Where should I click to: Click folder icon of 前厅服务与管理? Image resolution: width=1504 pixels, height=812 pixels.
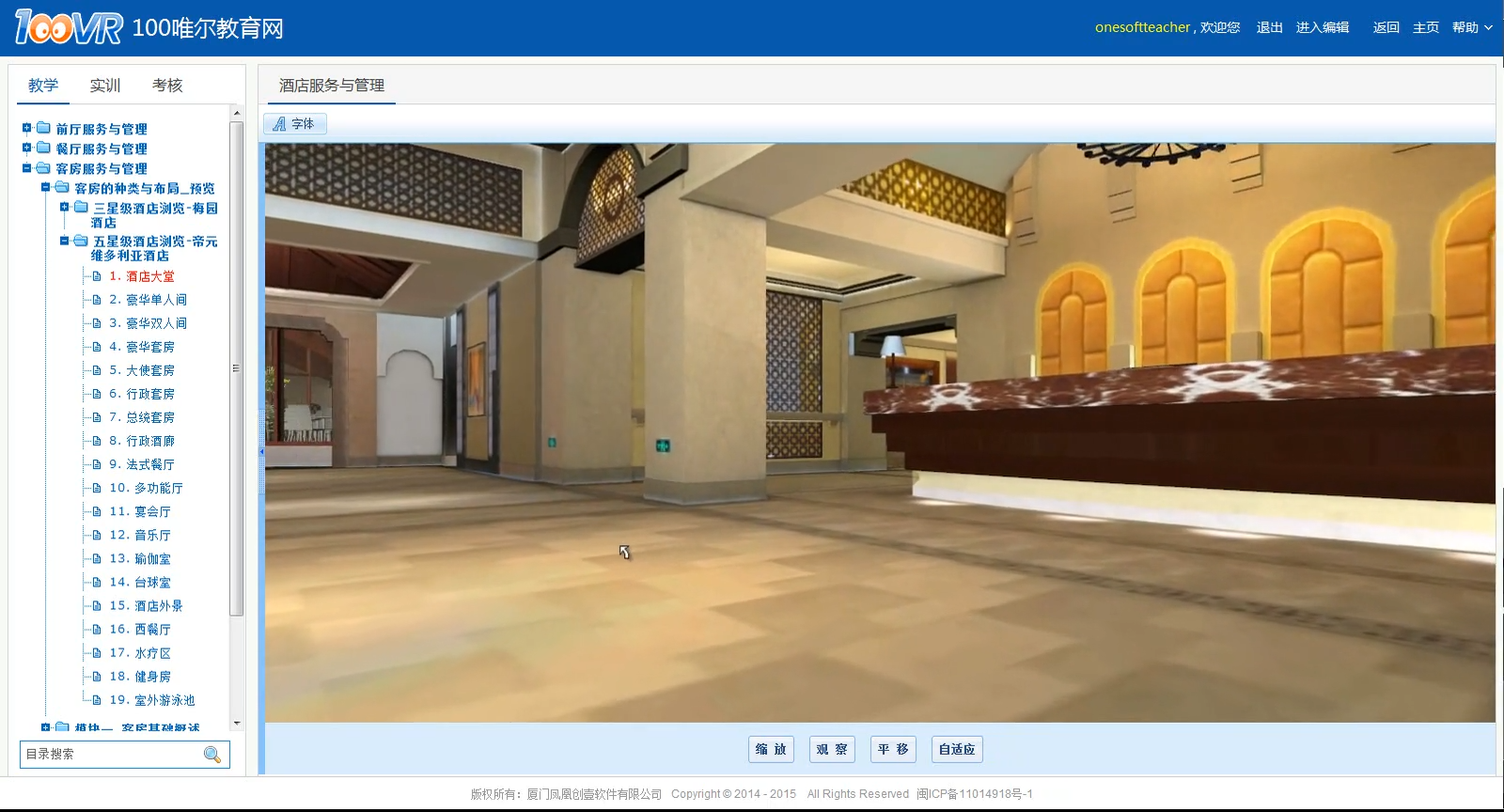(x=43, y=128)
